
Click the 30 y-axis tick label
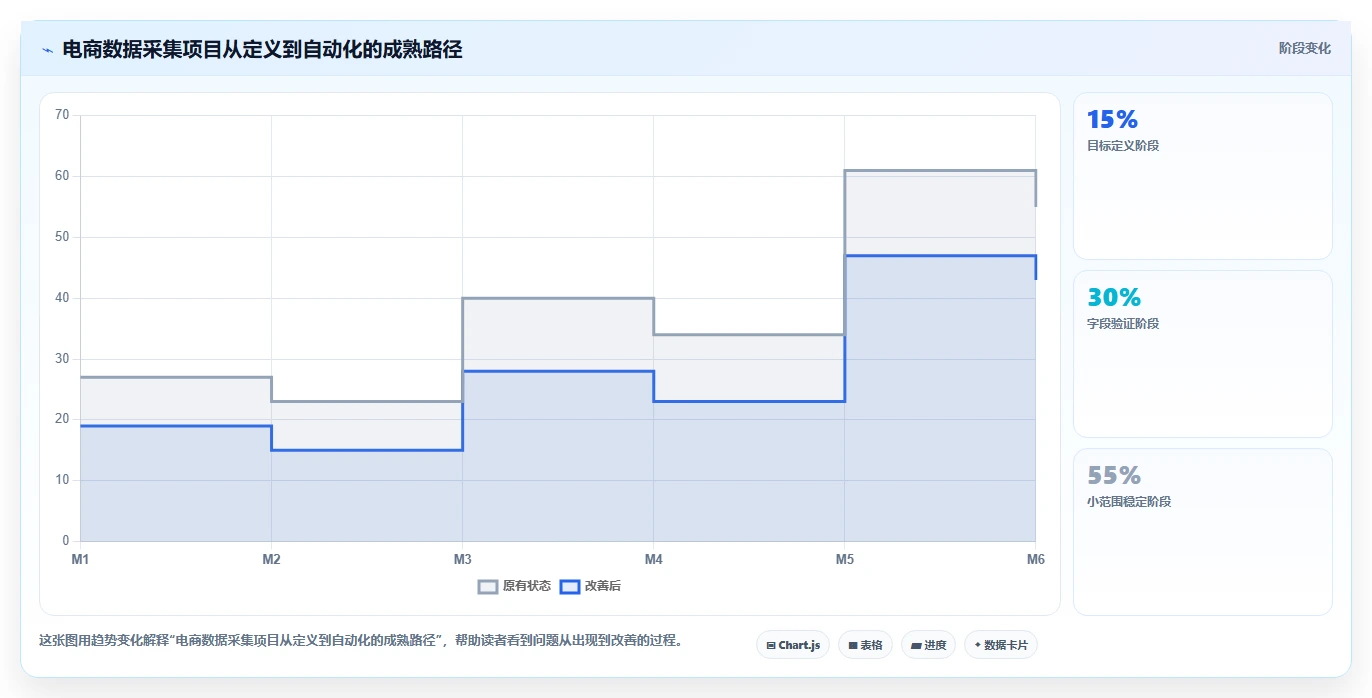pyautogui.click(x=62, y=359)
